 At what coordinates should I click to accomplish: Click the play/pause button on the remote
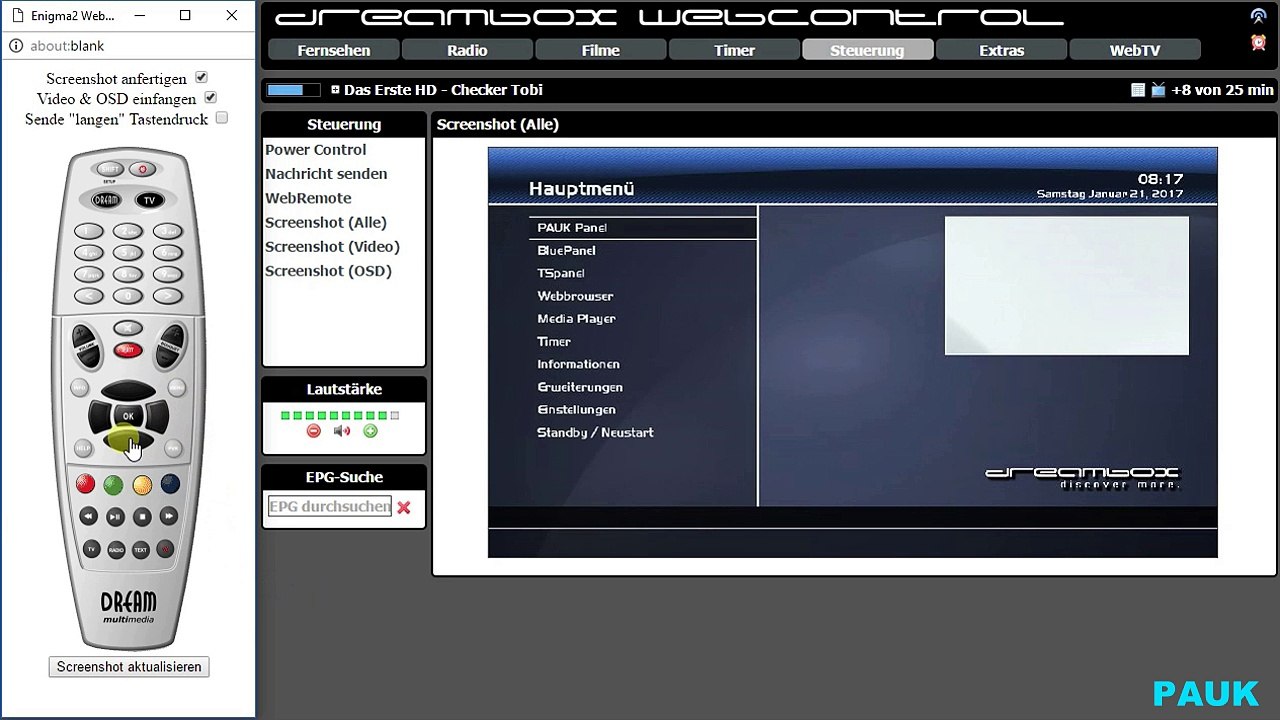115,516
